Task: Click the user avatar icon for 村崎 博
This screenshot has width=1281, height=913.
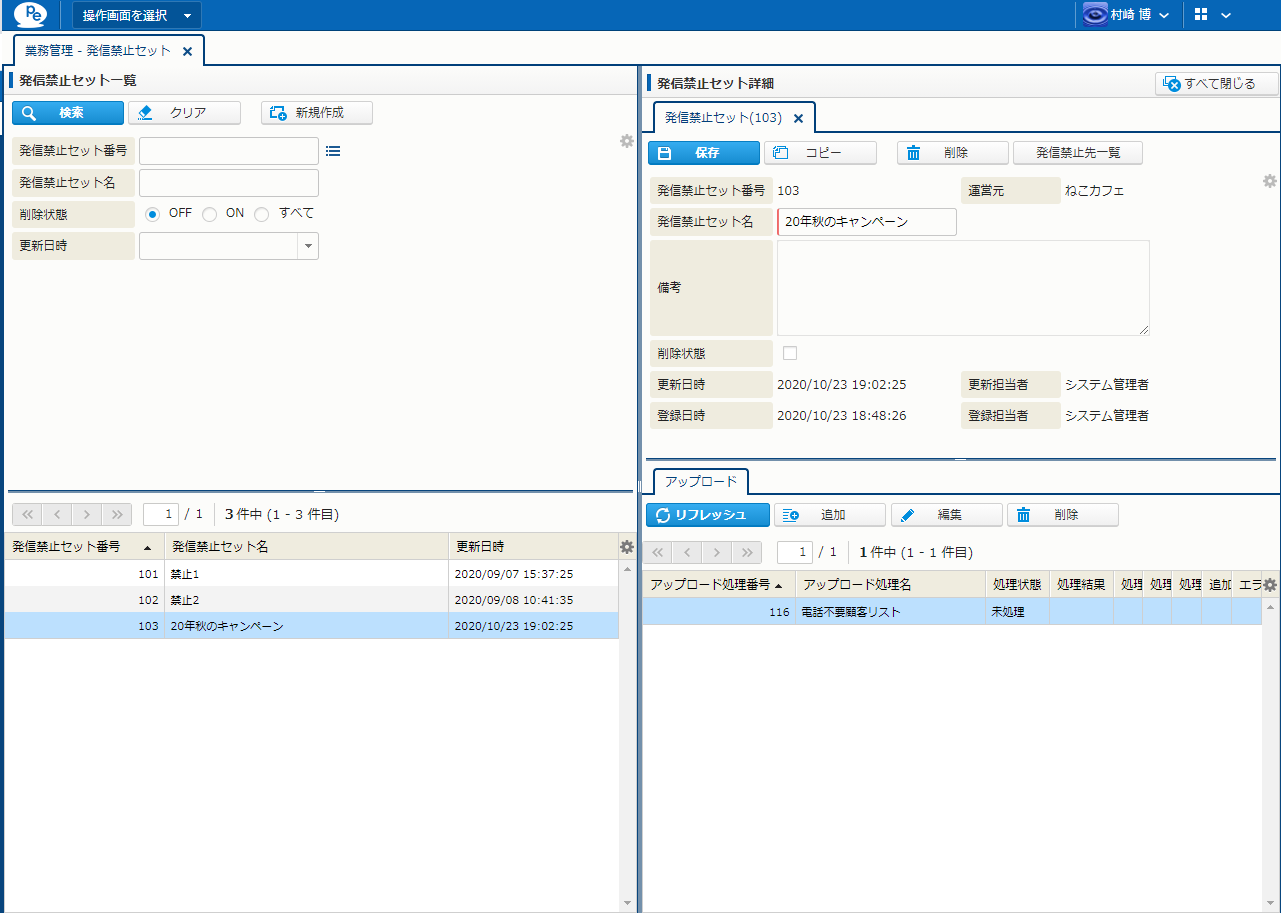Action: tap(1095, 15)
